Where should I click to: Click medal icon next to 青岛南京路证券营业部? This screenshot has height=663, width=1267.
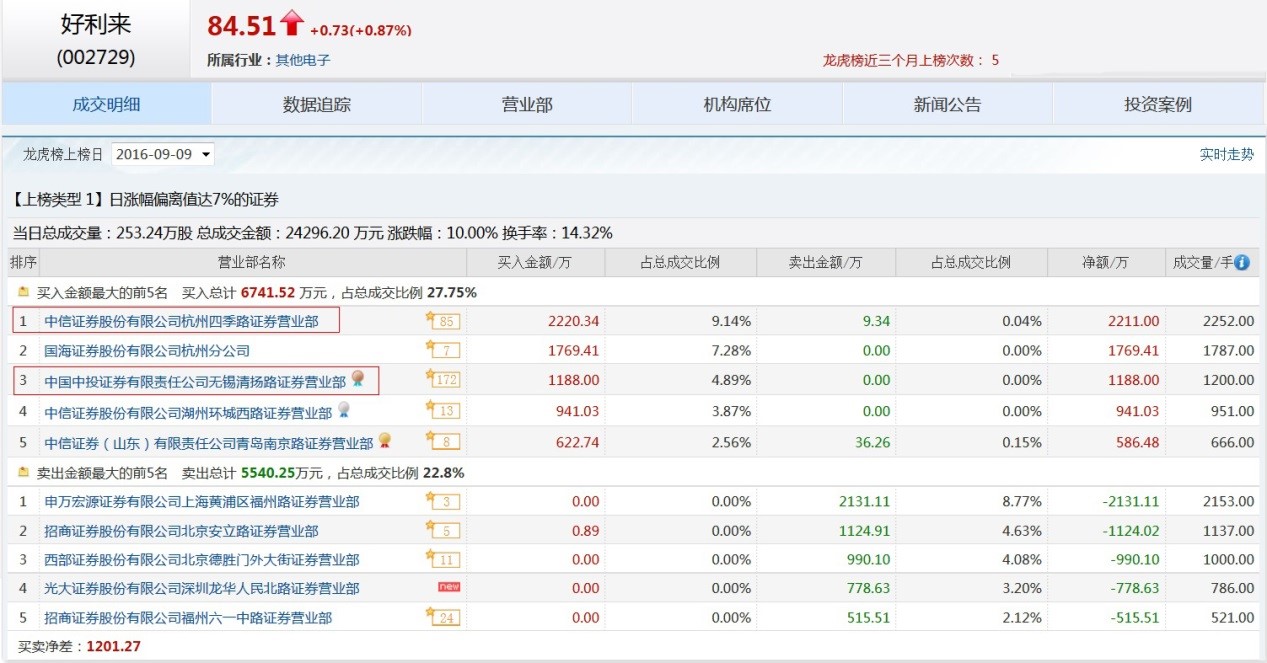click(384, 440)
